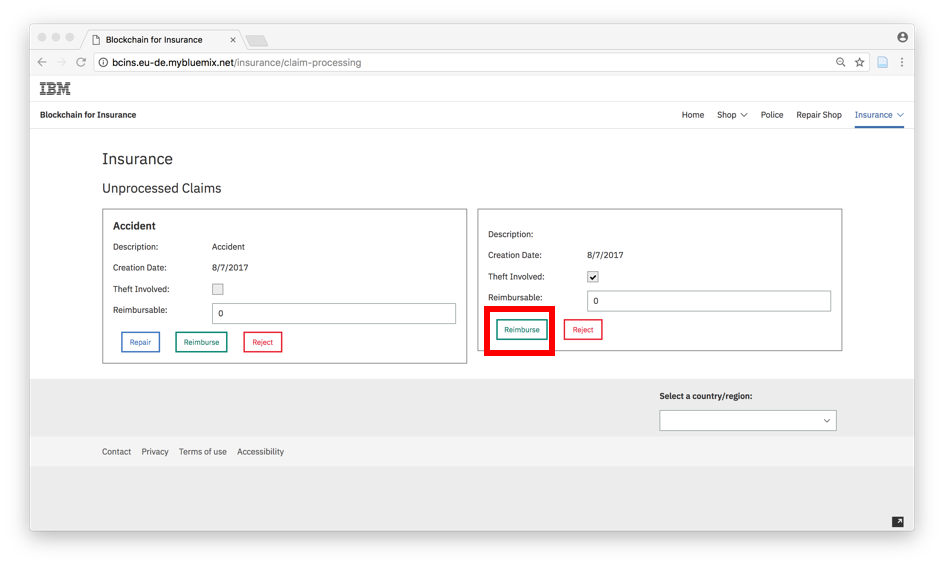This screenshot has height=566, width=944.
Task: Click the blue extension icon in toolbar
Action: (x=883, y=62)
